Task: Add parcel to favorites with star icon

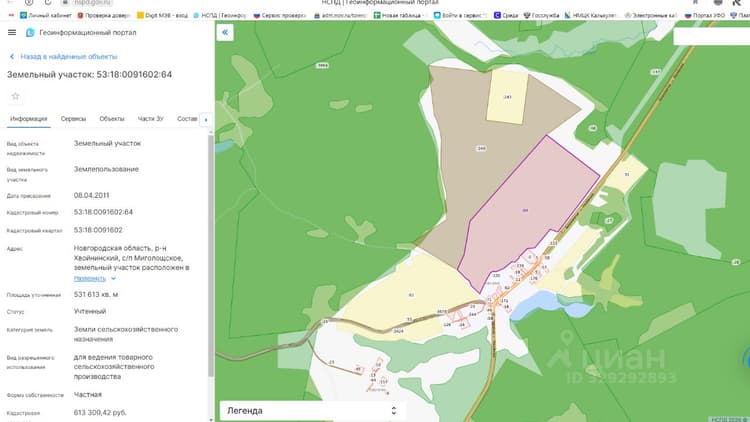Action: tap(15, 96)
